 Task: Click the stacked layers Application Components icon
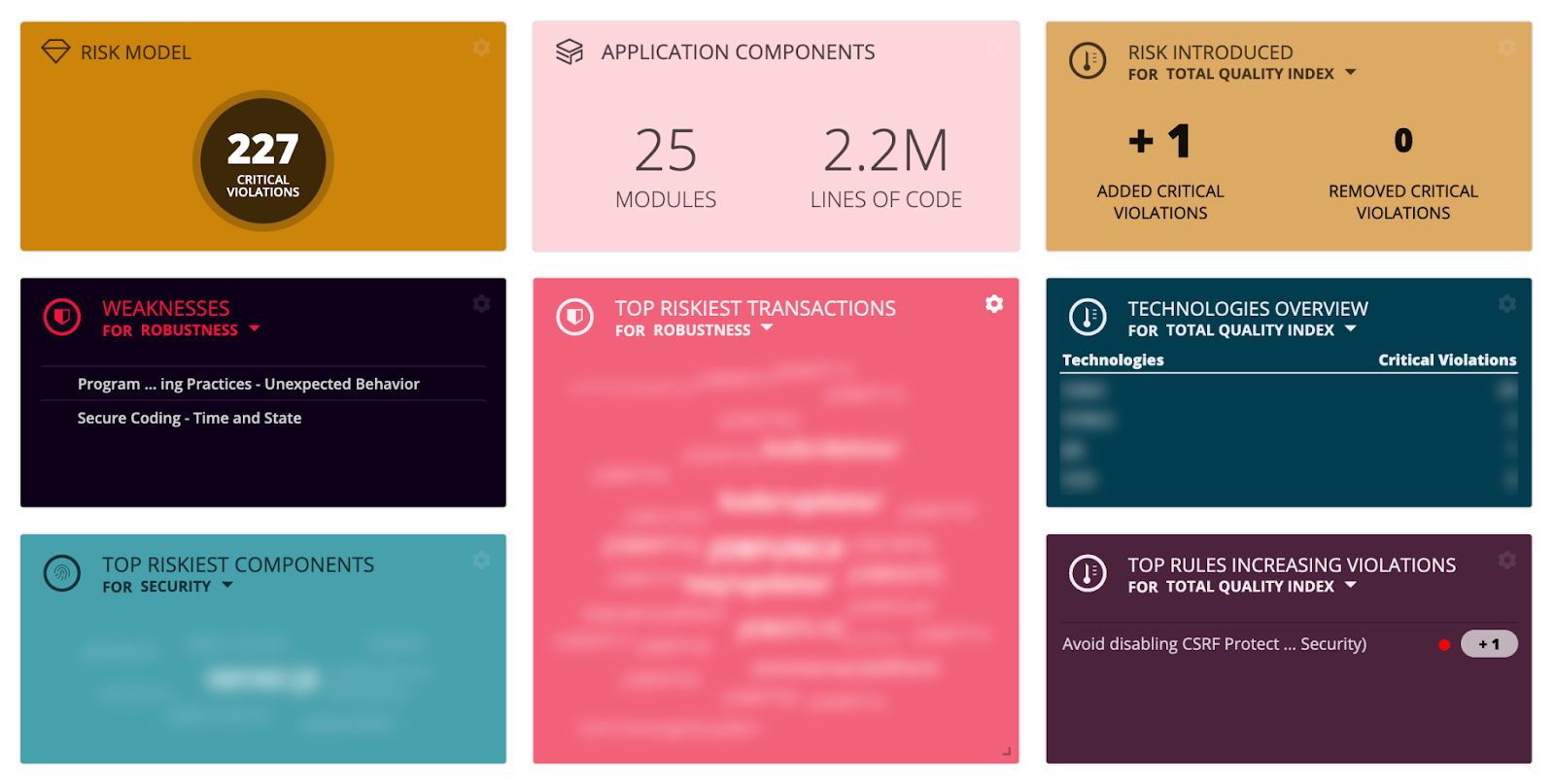click(570, 51)
